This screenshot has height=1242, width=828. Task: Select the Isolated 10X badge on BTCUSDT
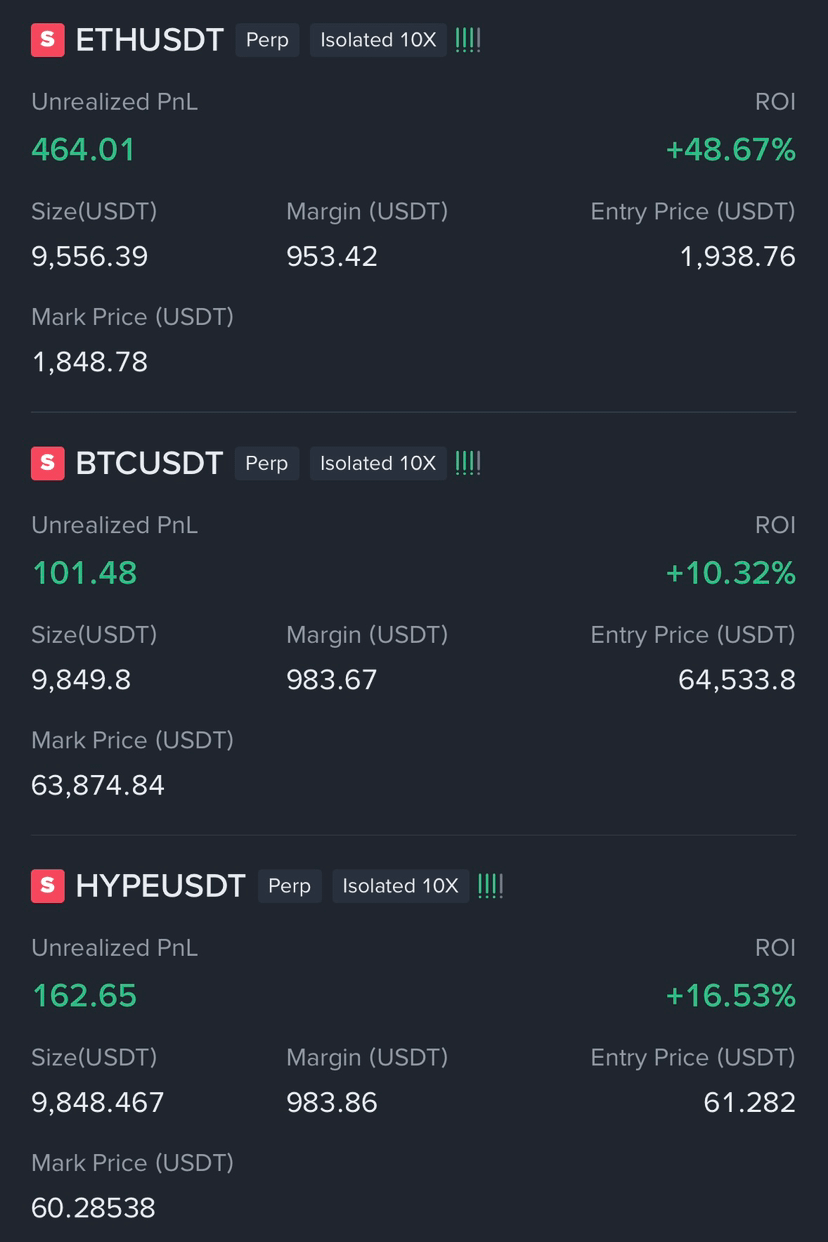click(x=378, y=463)
